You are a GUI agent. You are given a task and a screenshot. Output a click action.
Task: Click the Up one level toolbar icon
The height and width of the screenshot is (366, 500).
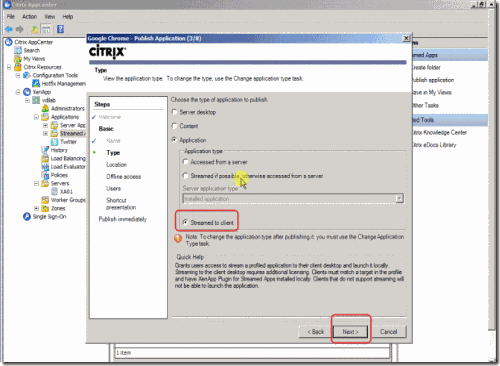click(x=35, y=29)
